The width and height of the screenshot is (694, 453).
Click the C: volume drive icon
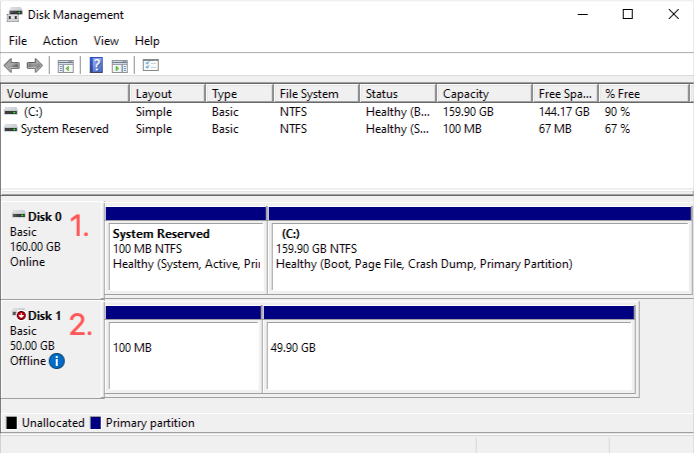(11, 112)
